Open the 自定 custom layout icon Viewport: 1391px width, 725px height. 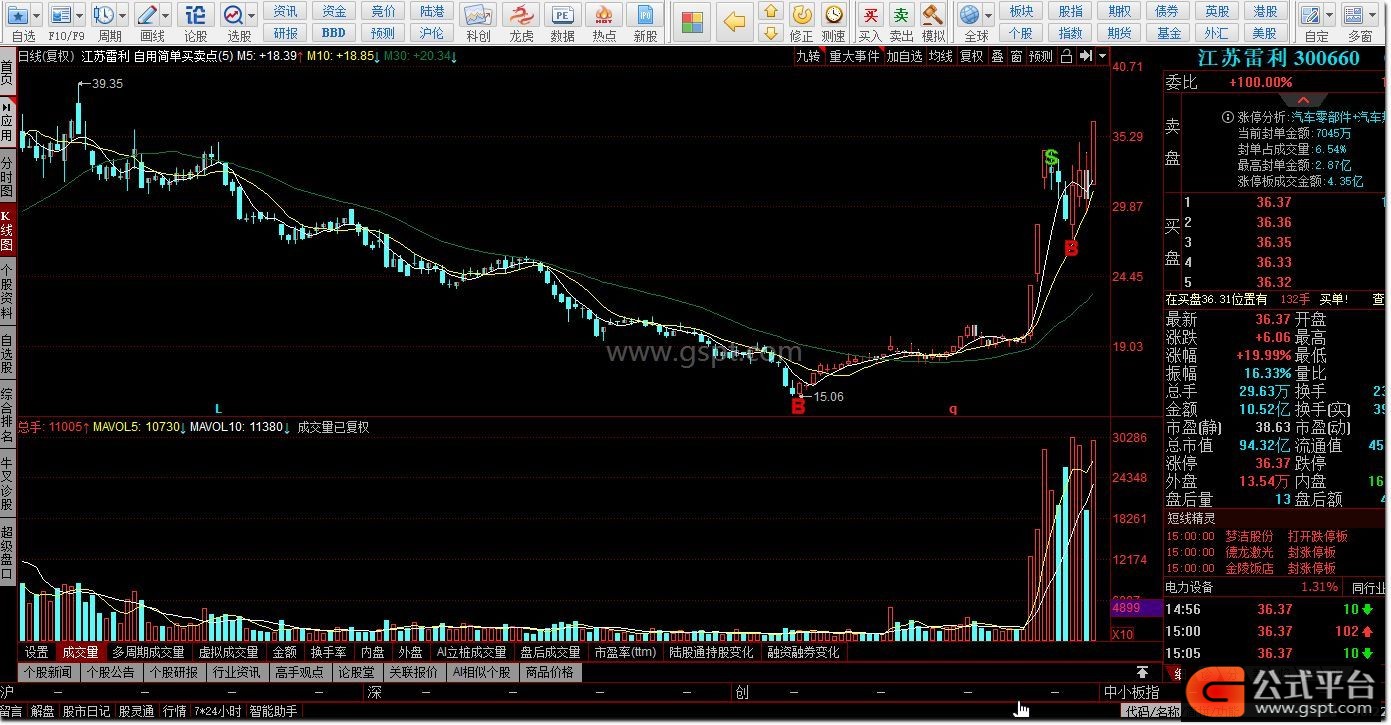[x=1310, y=15]
